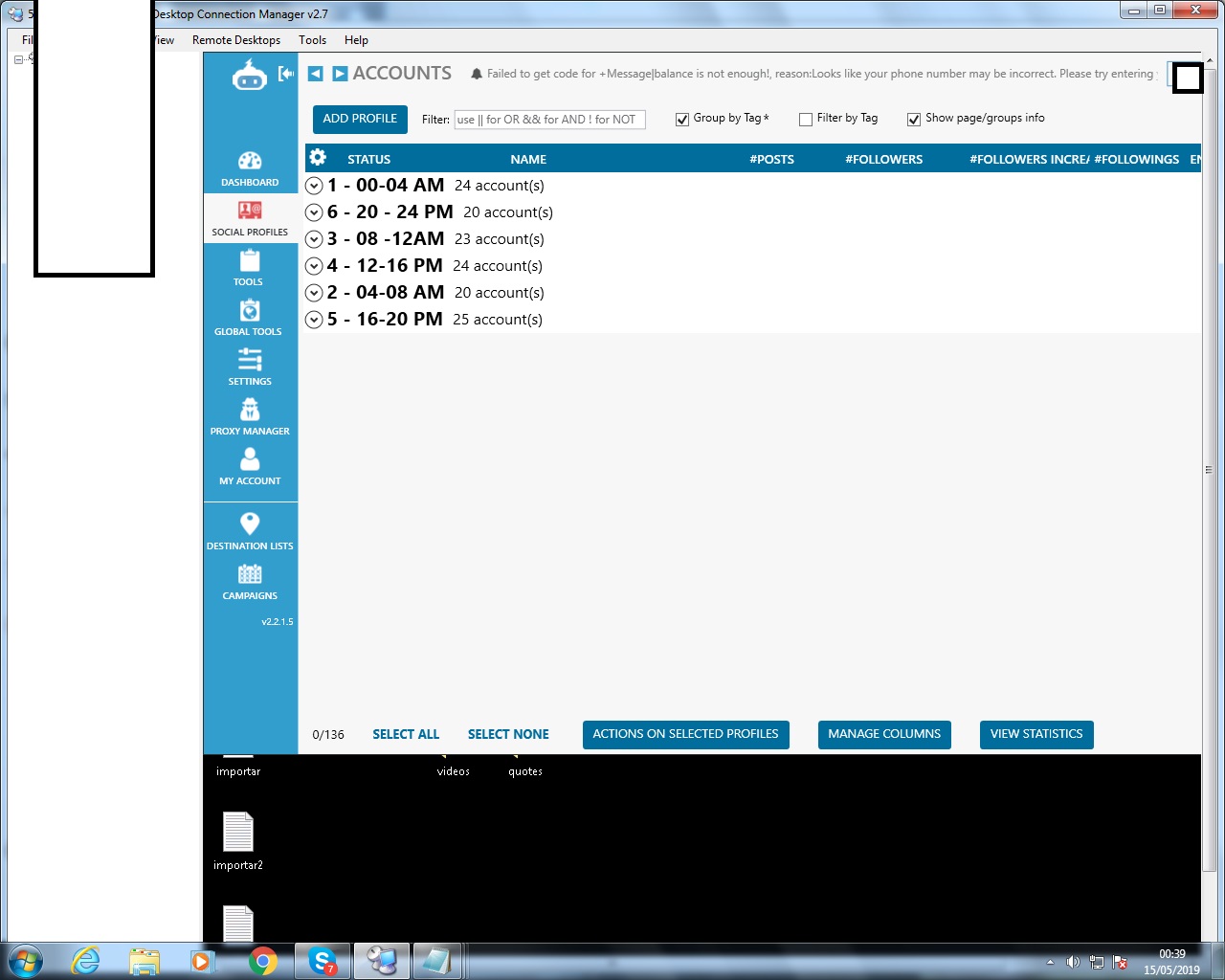Sort by #POSTS column header
The height and width of the screenshot is (980, 1225).
772,160
